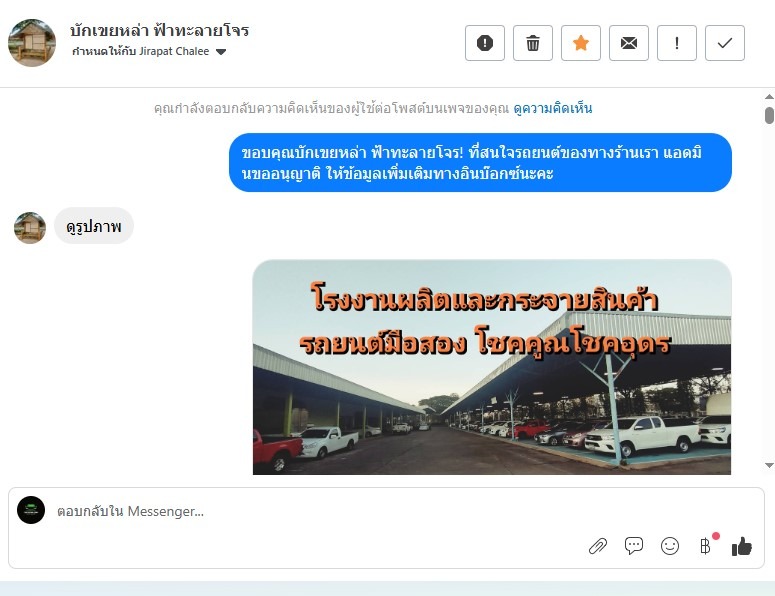Mark conversation done with checkmark

[x=725, y=43]
